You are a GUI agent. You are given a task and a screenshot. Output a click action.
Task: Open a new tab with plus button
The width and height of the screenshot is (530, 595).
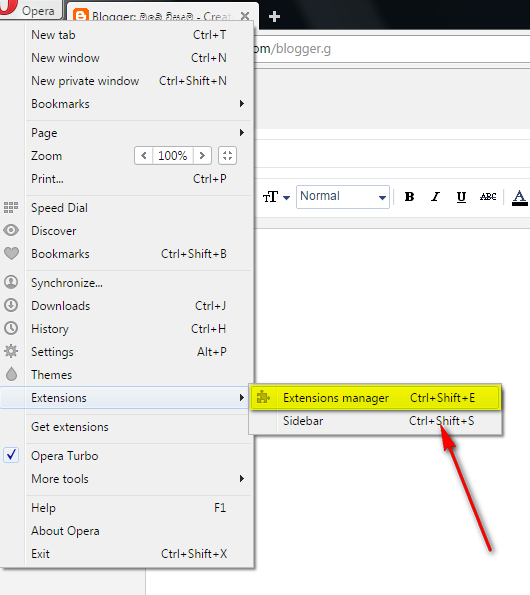(274, 16)
